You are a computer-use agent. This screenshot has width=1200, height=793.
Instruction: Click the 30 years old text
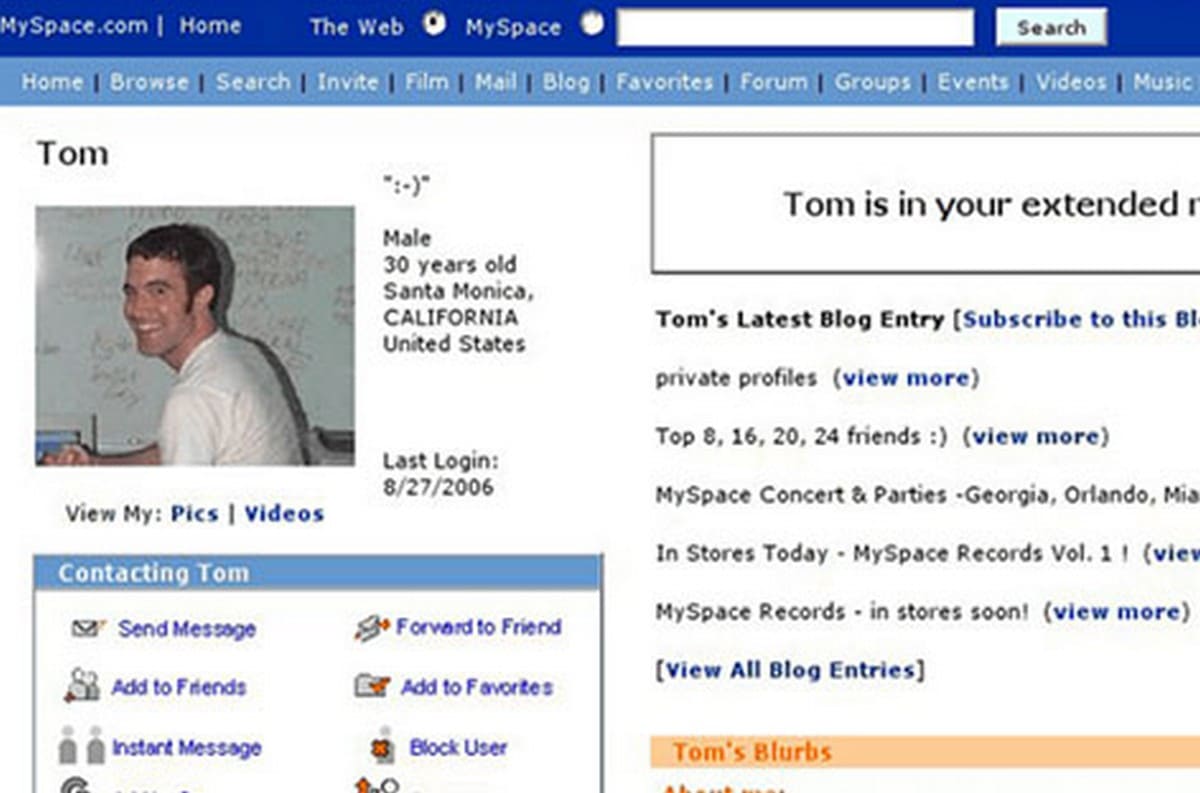(x=450, y=265)
